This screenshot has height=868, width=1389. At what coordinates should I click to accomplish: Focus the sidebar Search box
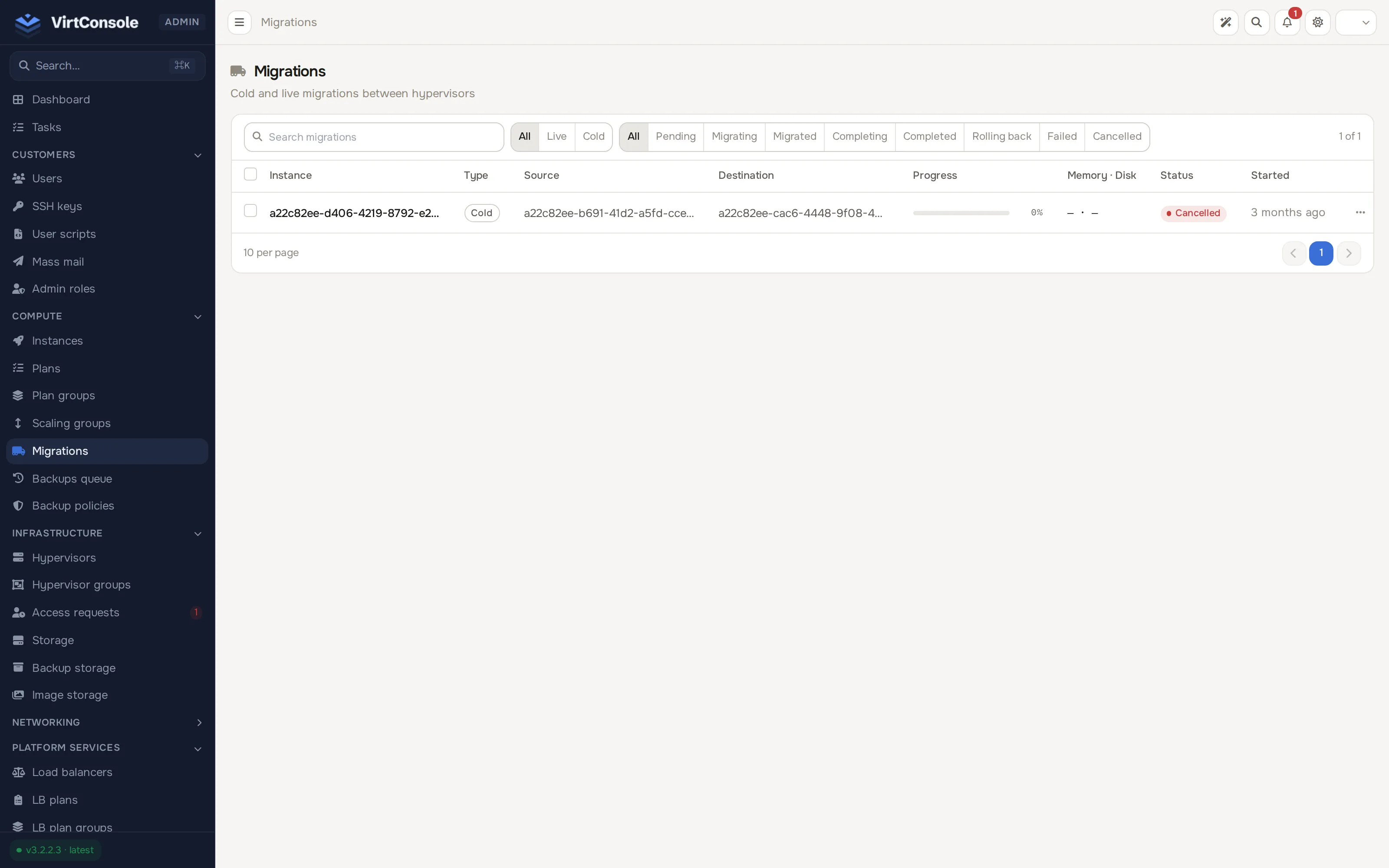click(x=107, y=66)
